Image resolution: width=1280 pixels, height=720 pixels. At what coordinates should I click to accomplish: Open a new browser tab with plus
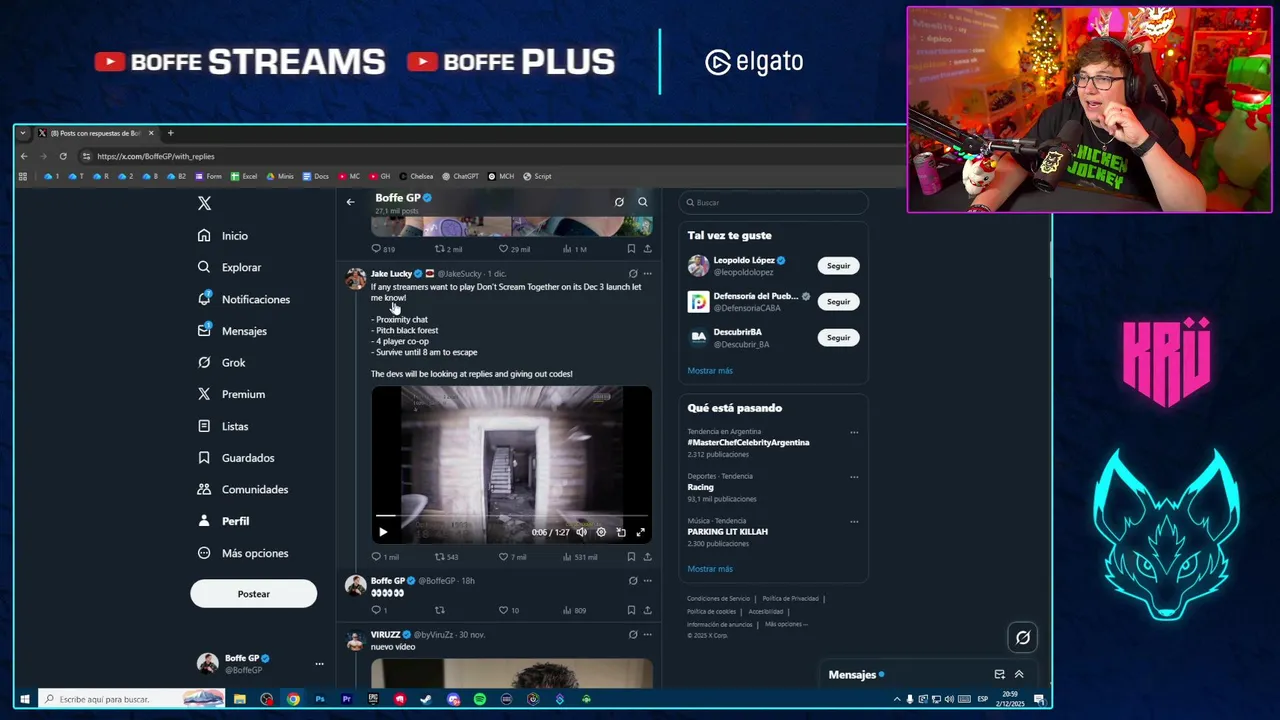pos(170,133)
